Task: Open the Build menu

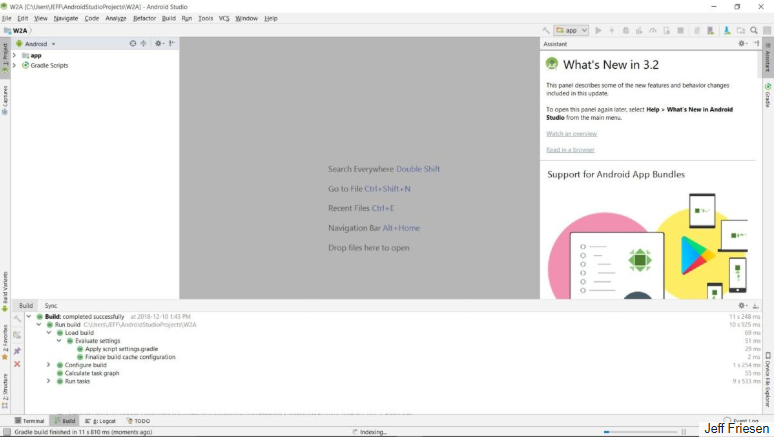Action: pyautogui.click(x=169, y=18)
